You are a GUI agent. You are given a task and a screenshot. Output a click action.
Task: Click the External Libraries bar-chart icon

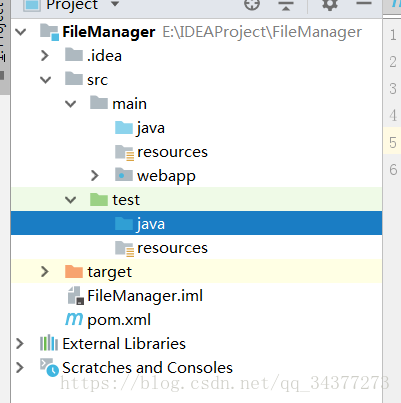[x=49, y=343]
